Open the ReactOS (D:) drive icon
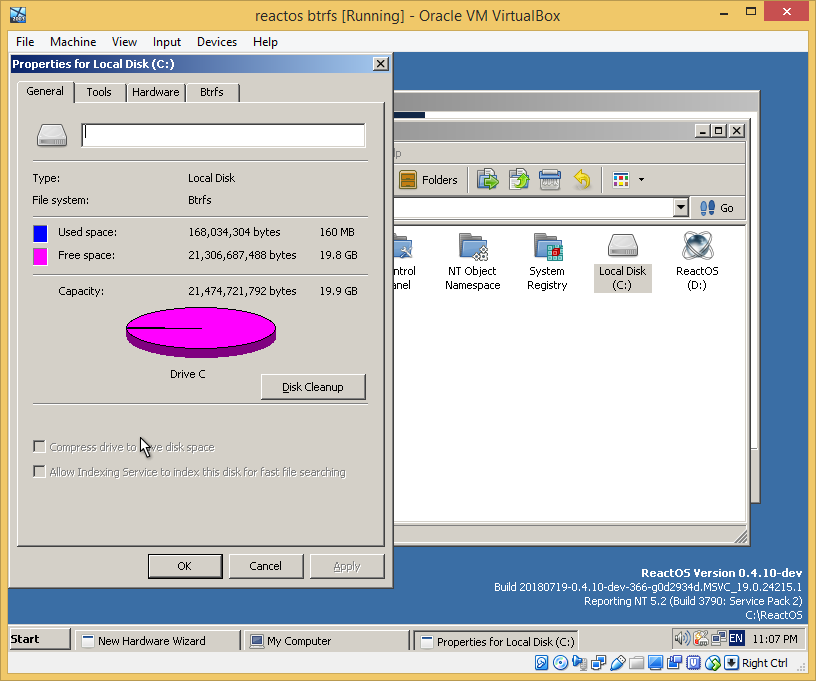Viewport: 816px width, 681px height. [x=697, y=248]
